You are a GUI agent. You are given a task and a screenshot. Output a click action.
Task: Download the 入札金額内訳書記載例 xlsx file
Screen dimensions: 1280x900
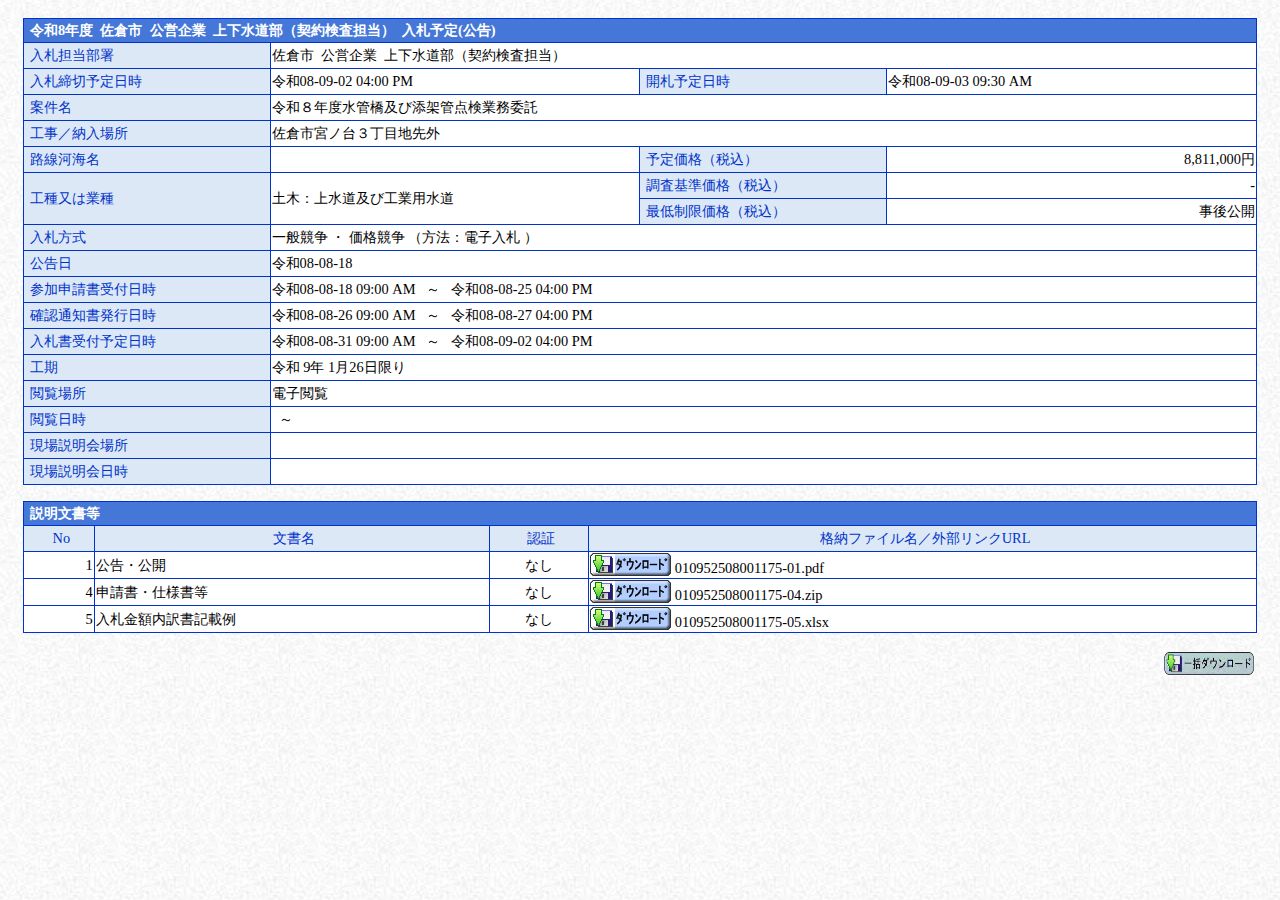(x=630, y=618)
